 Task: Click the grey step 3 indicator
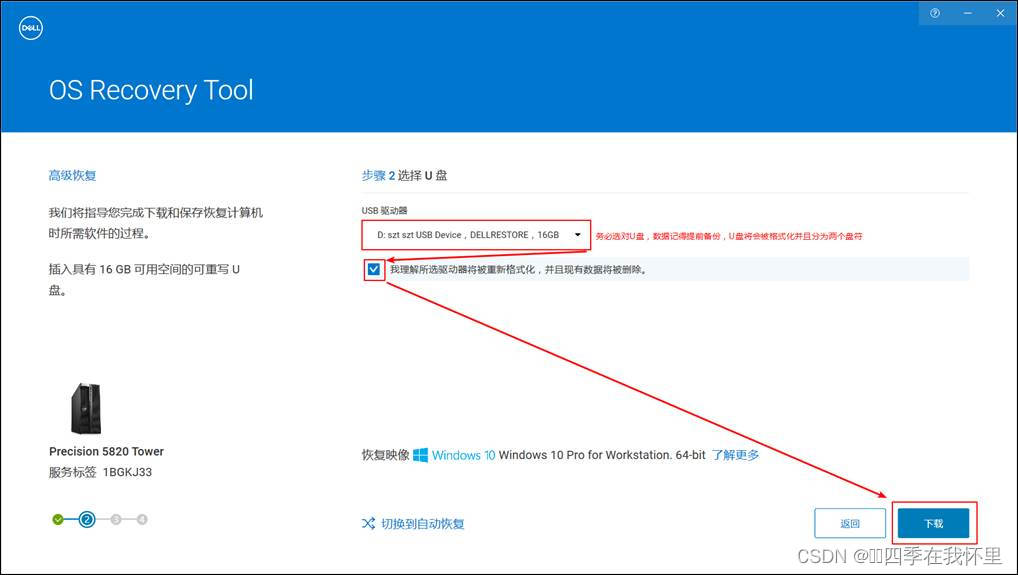[x=116, y=519]
